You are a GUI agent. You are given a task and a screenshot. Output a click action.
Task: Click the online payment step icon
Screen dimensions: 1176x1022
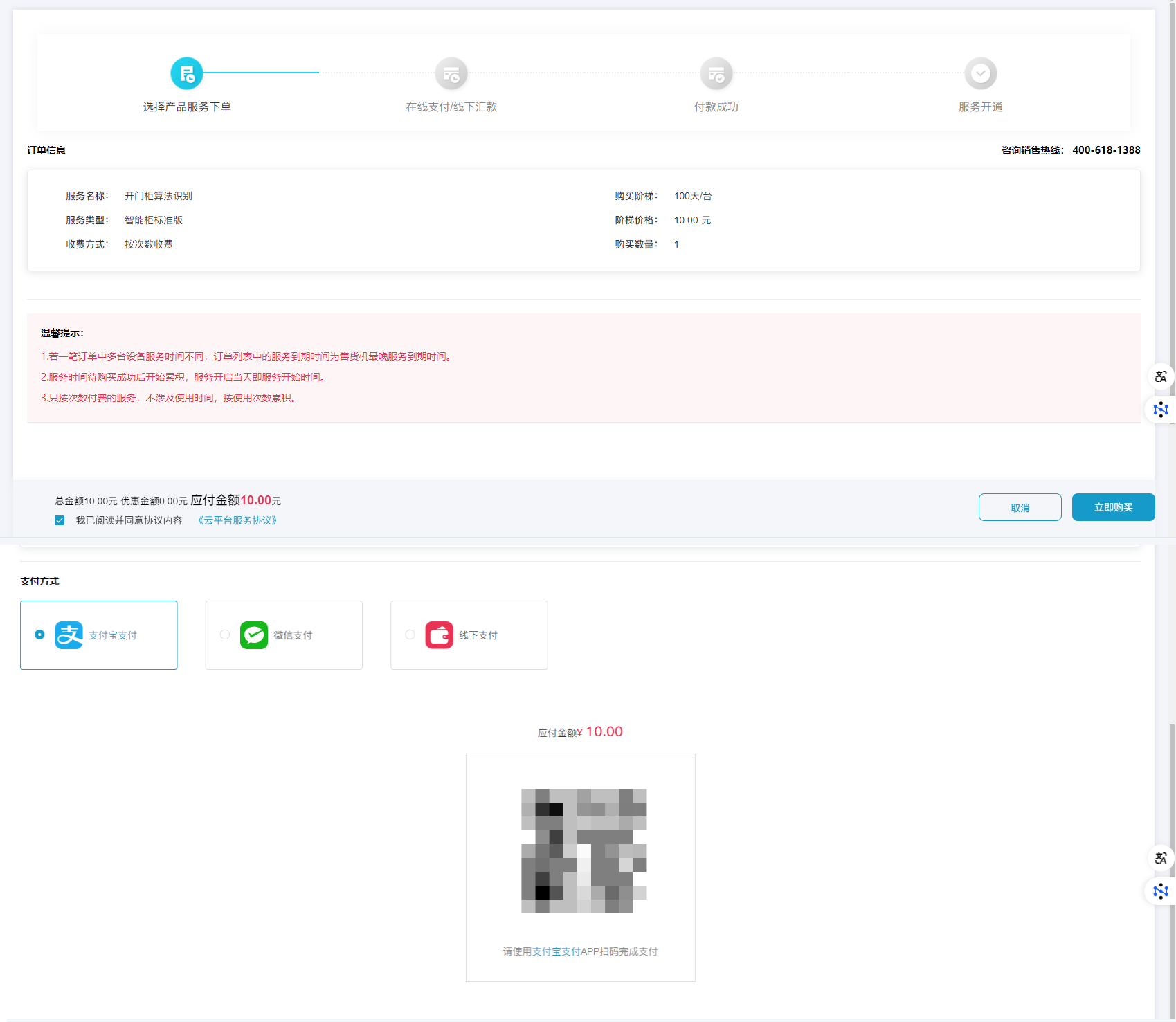point(451,73)
